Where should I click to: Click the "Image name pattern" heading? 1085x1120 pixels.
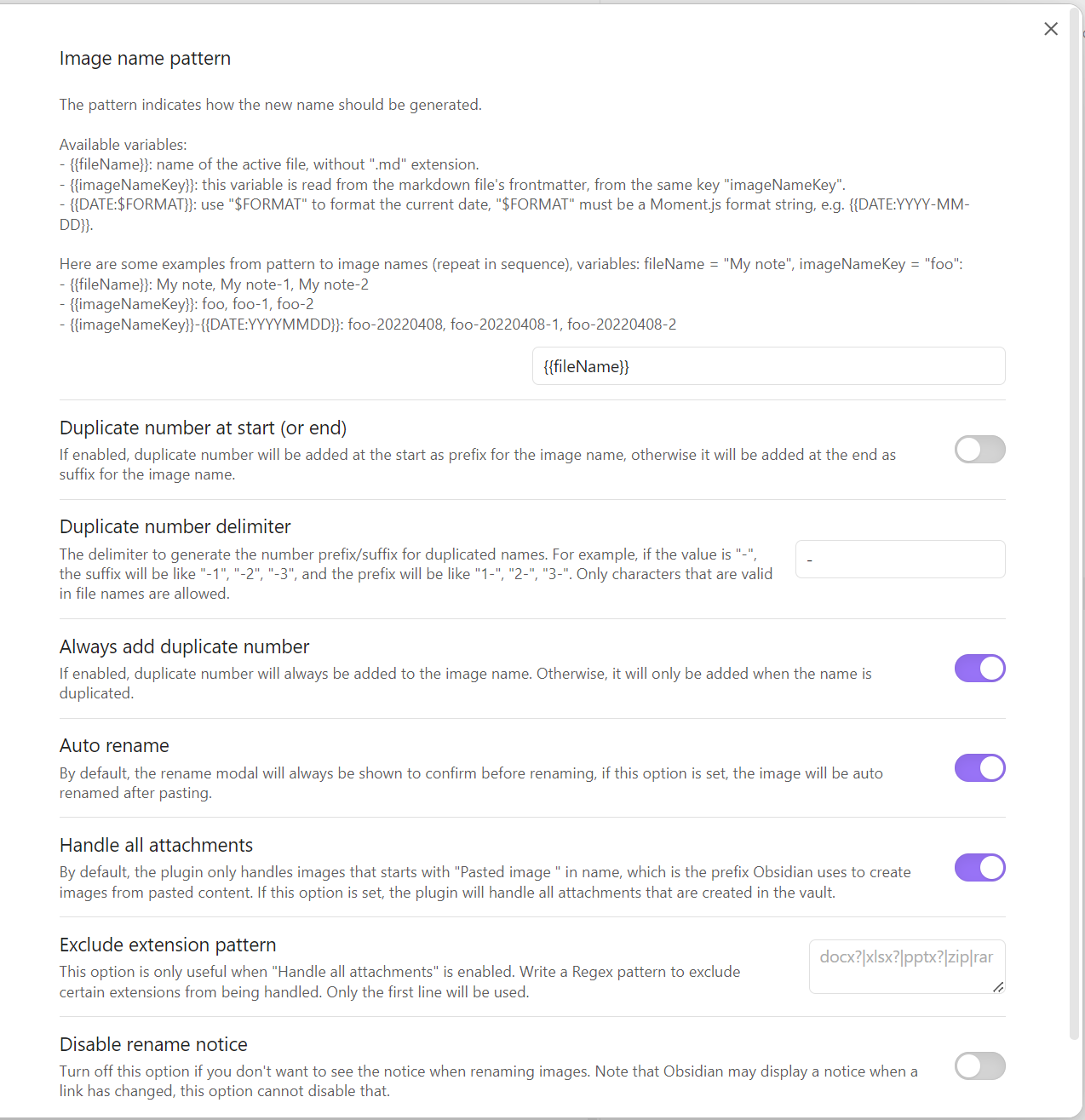[x=145, y=59]
